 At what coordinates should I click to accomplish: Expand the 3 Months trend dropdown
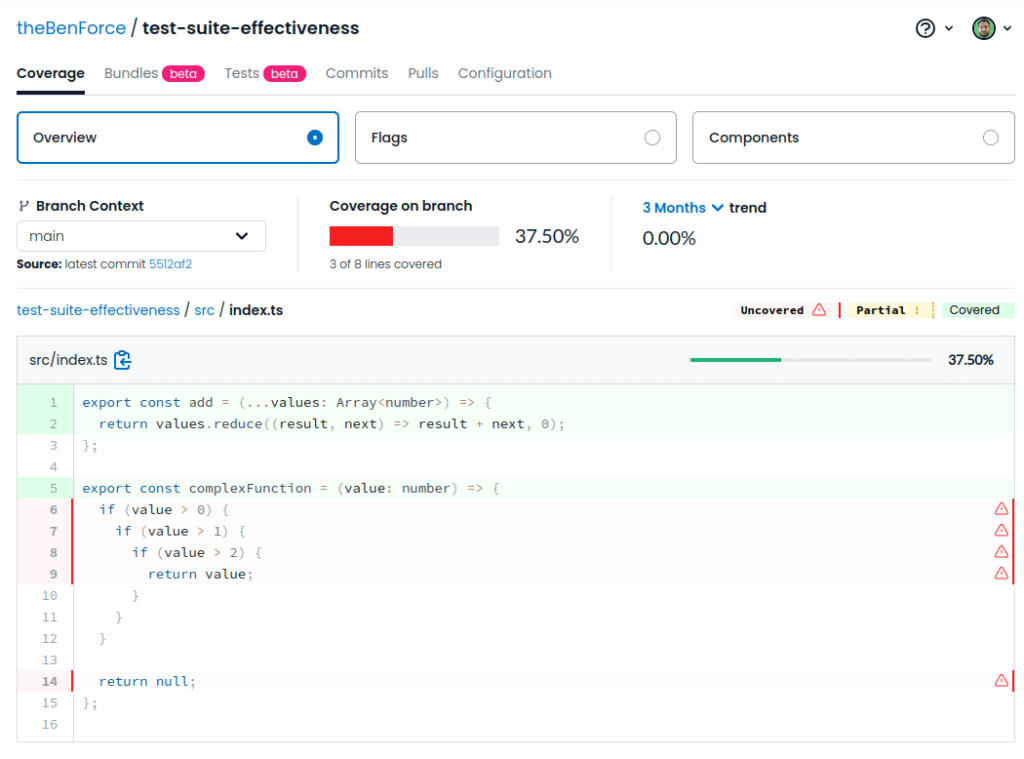click(682, 208)
